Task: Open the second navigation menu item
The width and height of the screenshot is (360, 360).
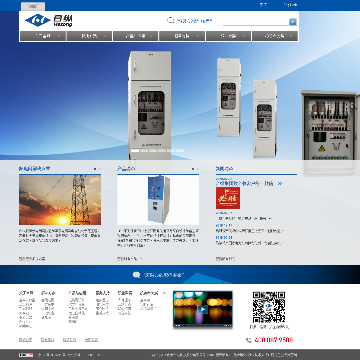Action: [x=89, y=36]
